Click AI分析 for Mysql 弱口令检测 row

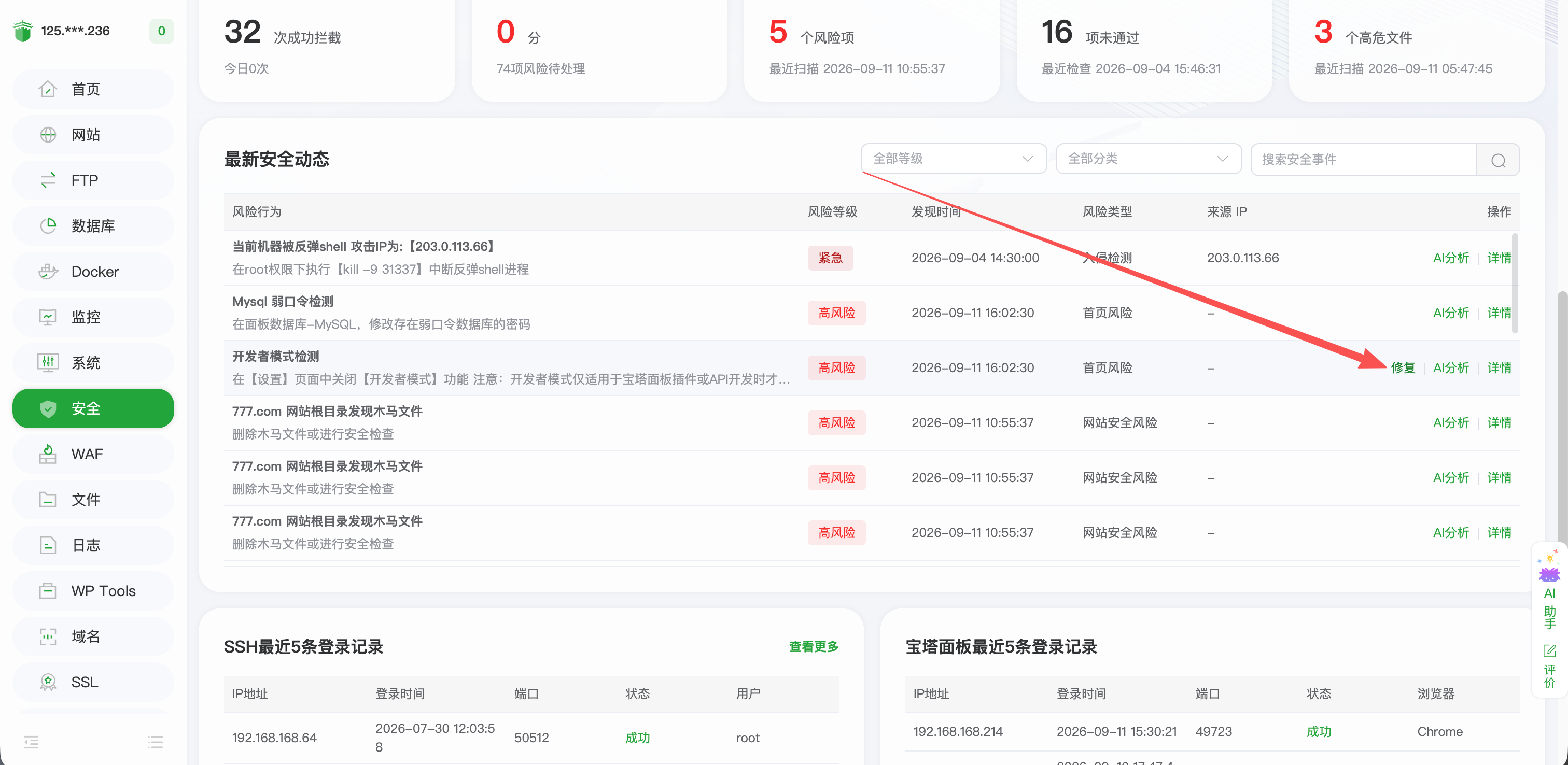pos(1450,313)
